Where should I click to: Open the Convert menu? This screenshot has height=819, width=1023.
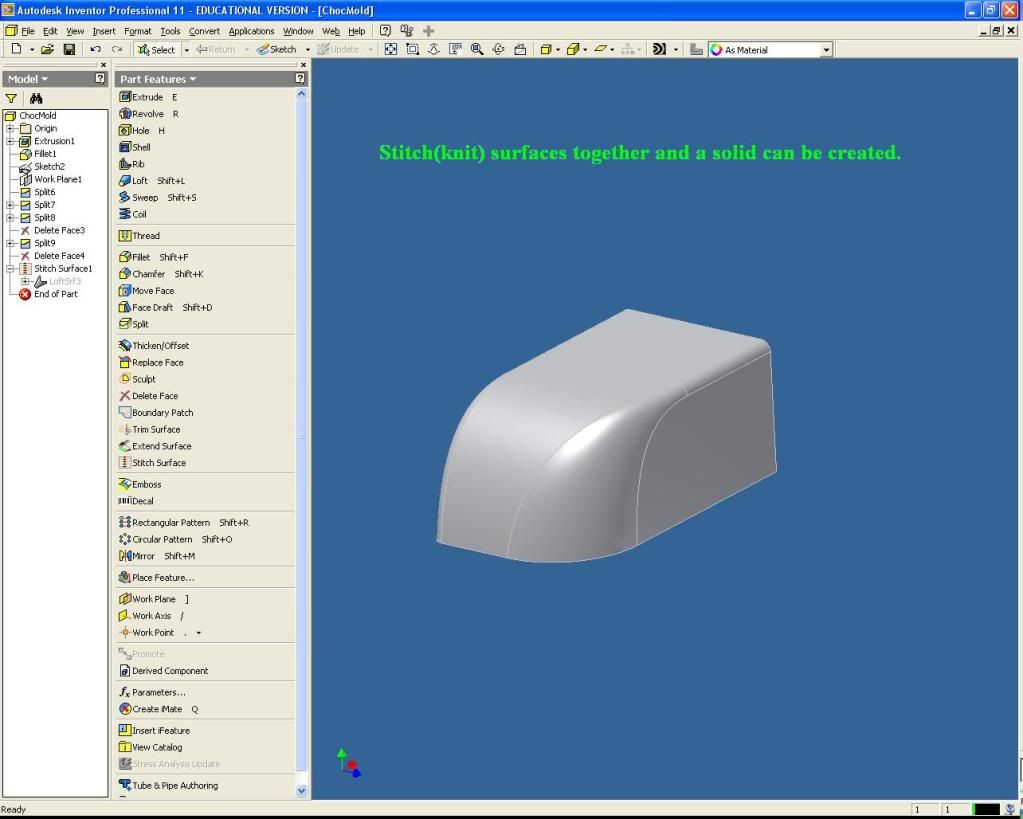click(204, 31)
